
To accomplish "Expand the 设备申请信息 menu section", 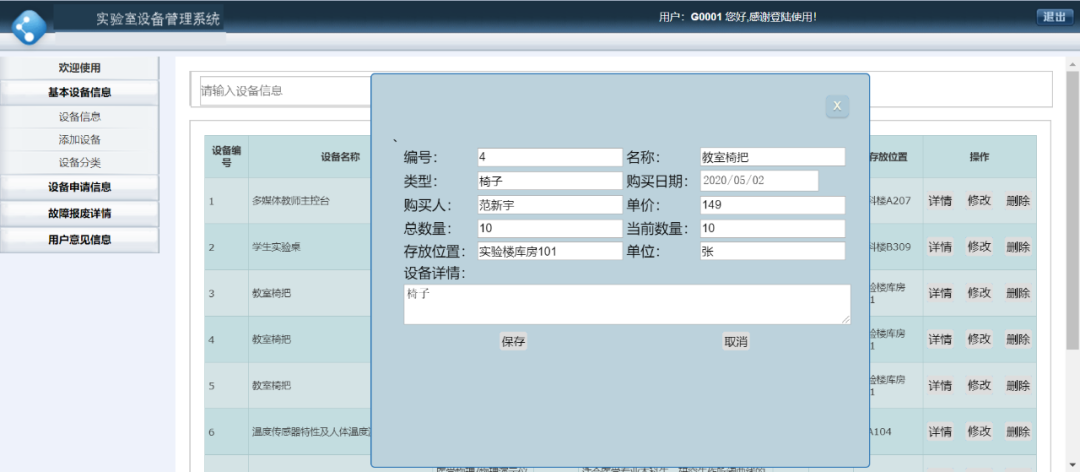I will [x=80, y=187].
